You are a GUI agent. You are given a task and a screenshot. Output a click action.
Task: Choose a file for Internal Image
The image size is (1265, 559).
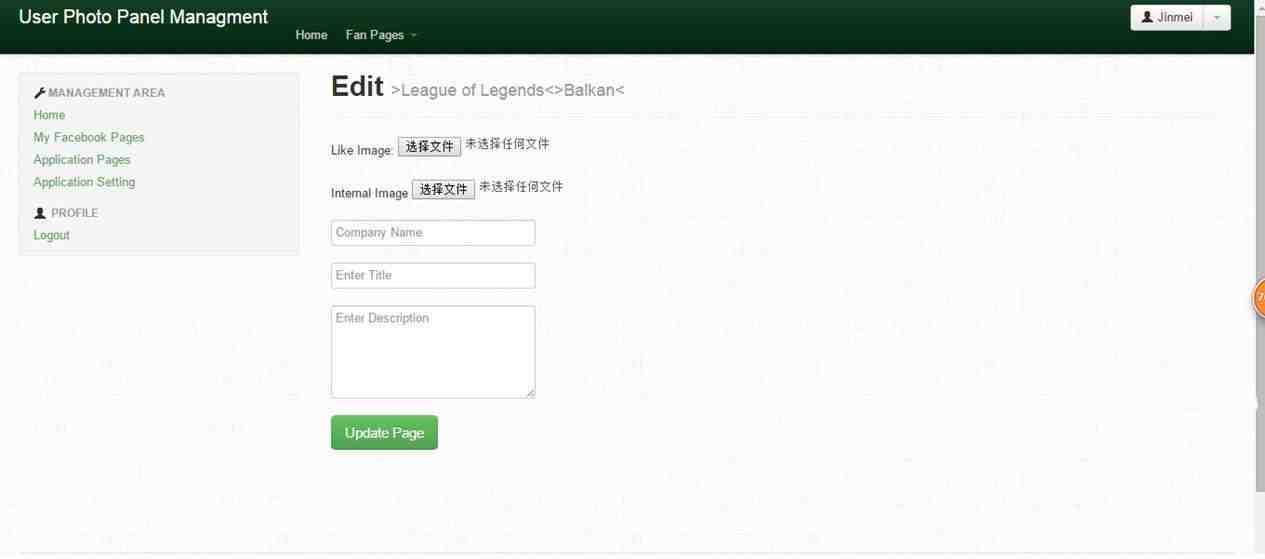click(x=443, y=190)
